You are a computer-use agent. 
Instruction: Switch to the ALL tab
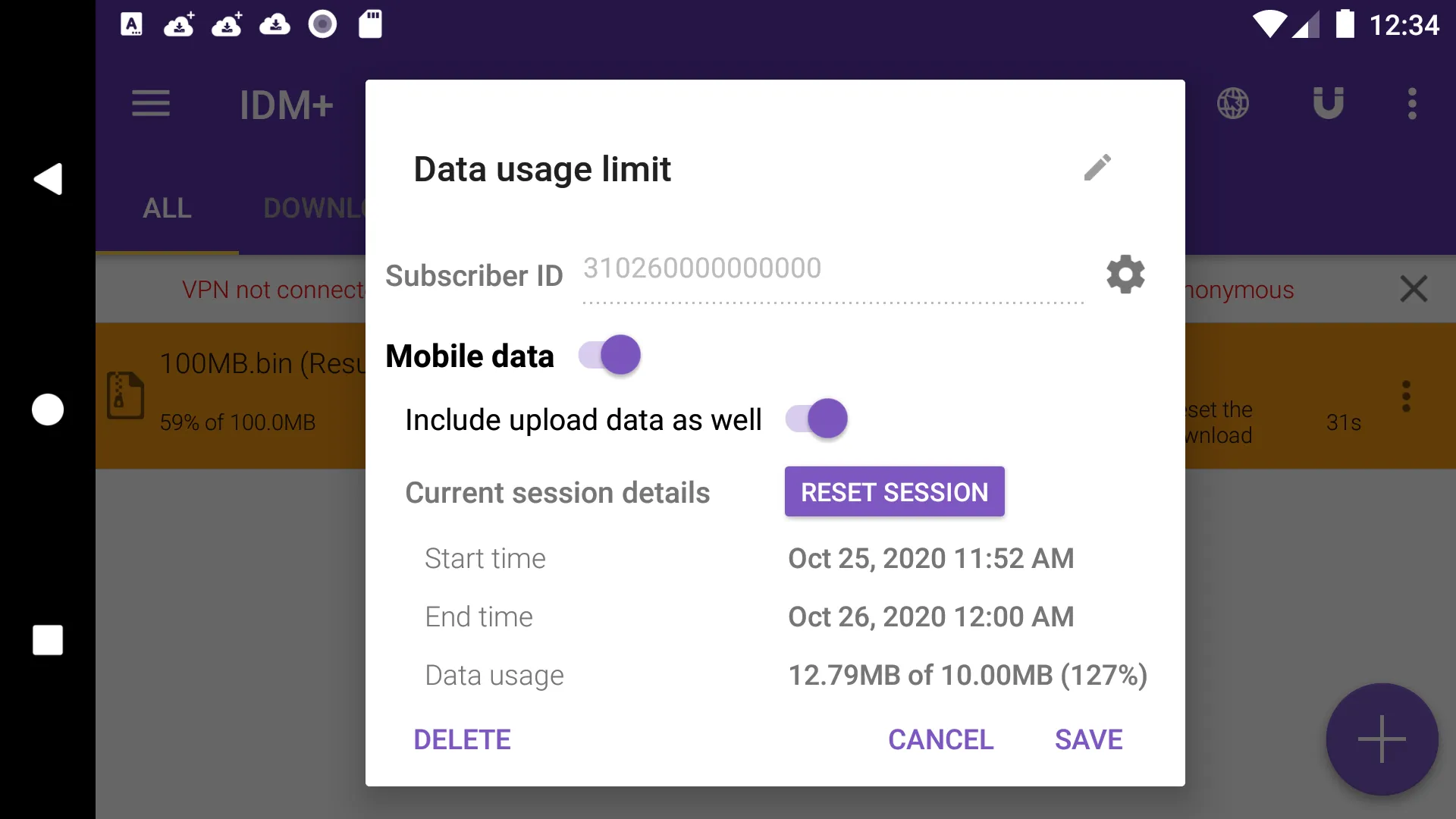167,207
